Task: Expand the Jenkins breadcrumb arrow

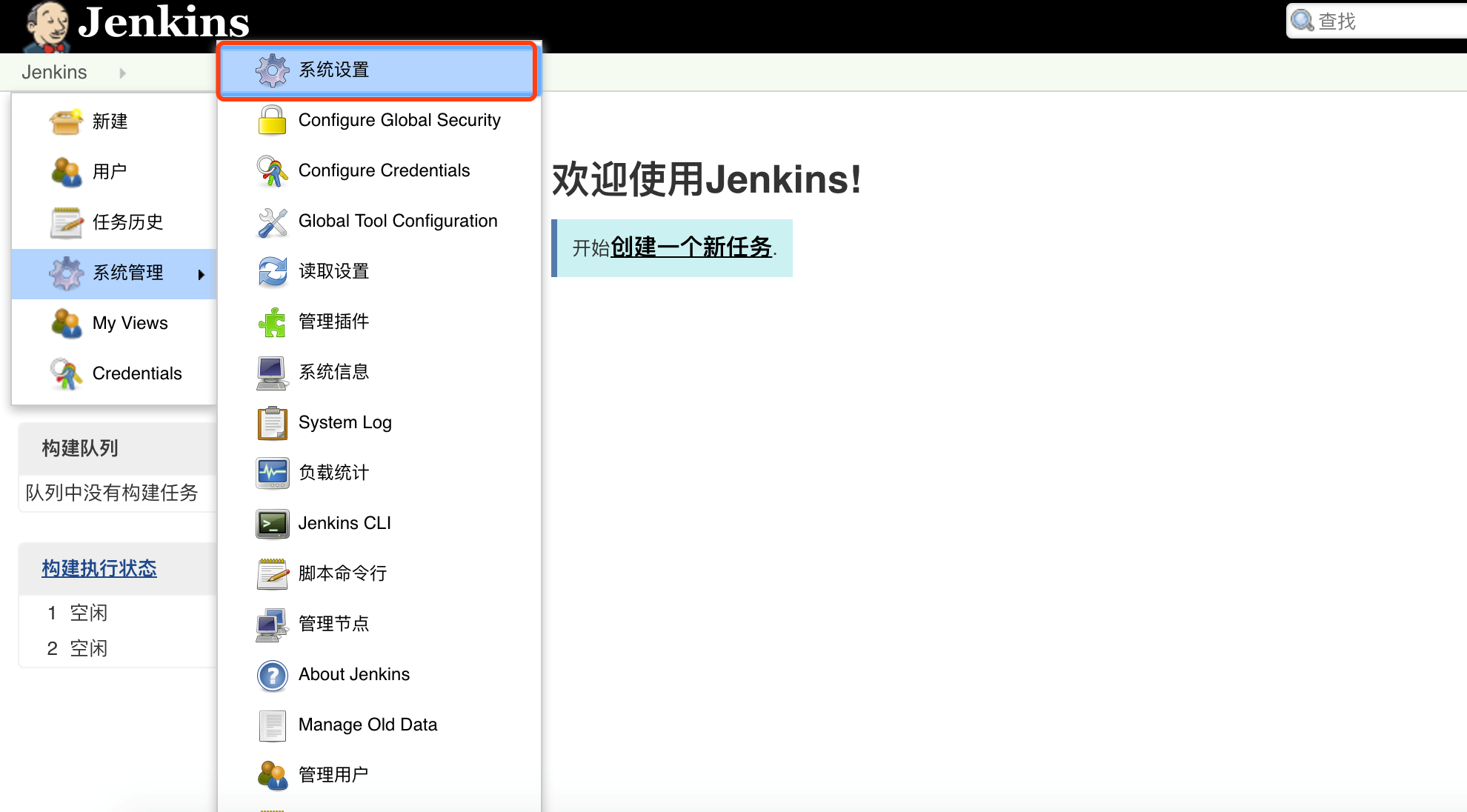Action: tap(122, 73)
